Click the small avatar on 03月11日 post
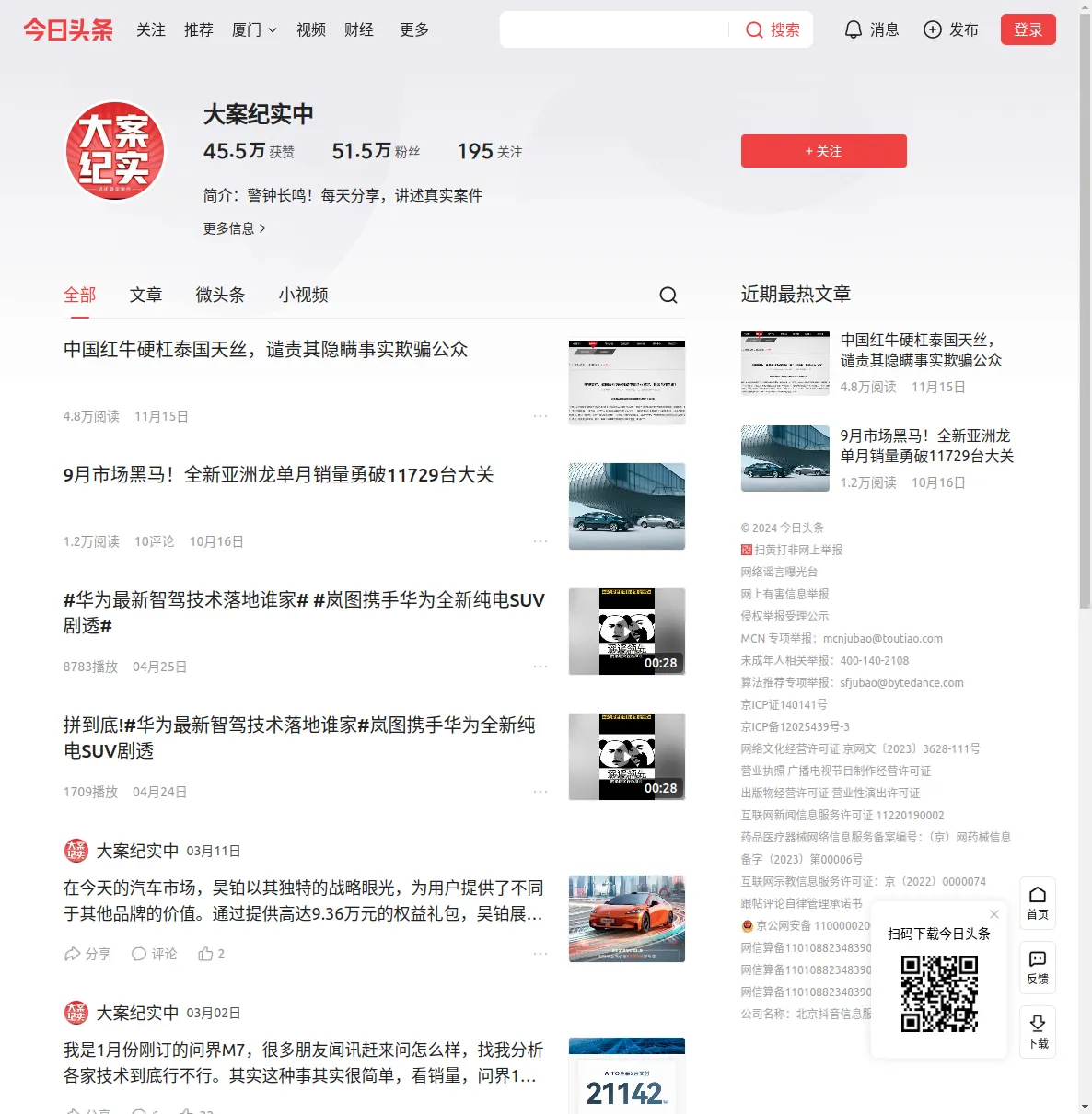This screenshot has height=1114, width=1092. click(76, 851)
